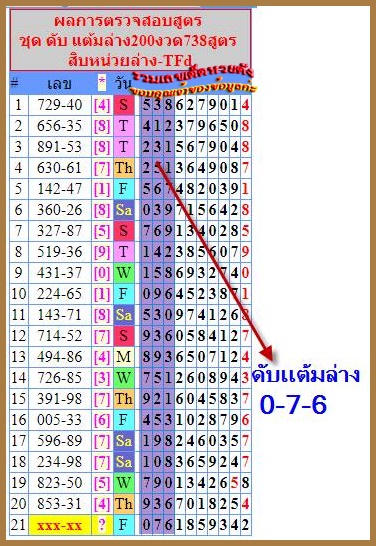Click the bracketed [9] value in row 8
Screen dimensions: 376x546
tap(102, 252)
